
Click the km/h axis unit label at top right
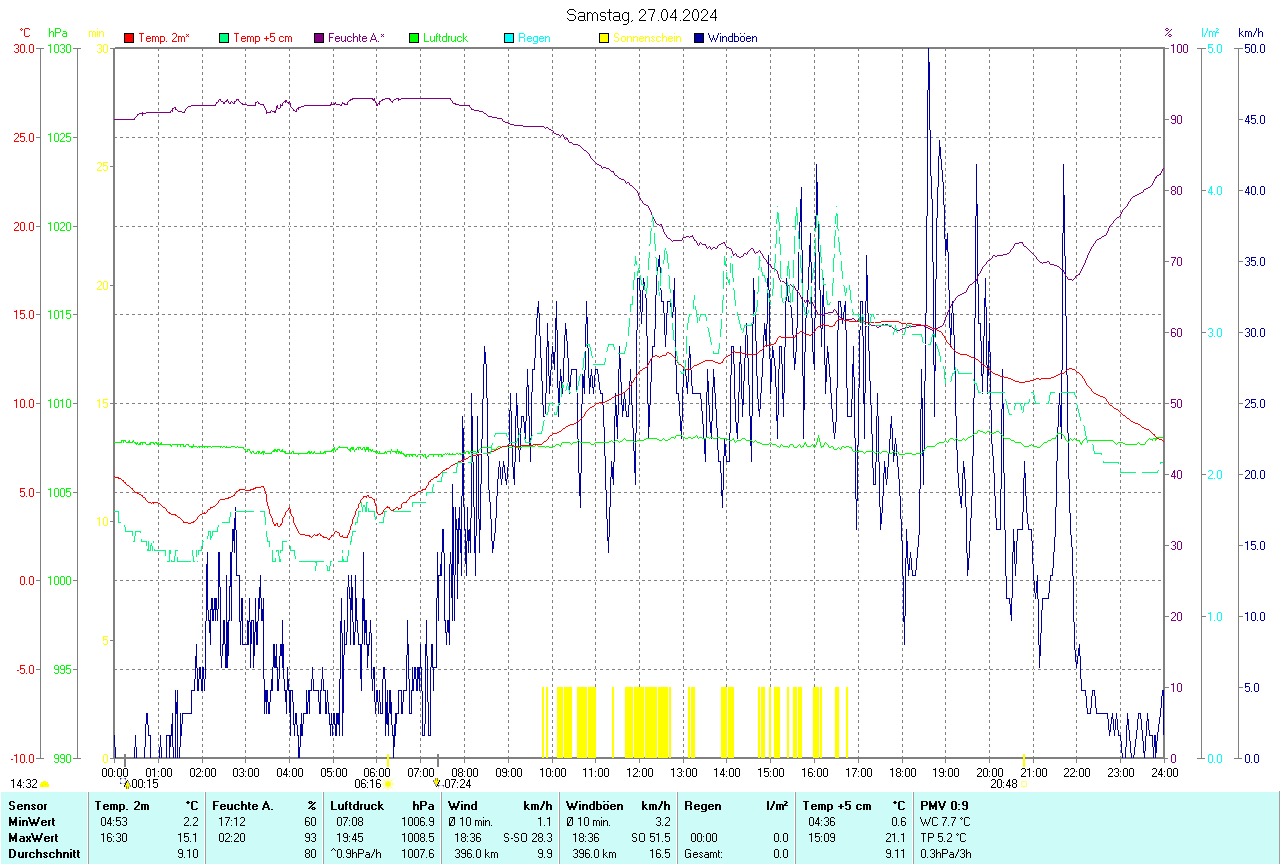(x=1251, y=33)
